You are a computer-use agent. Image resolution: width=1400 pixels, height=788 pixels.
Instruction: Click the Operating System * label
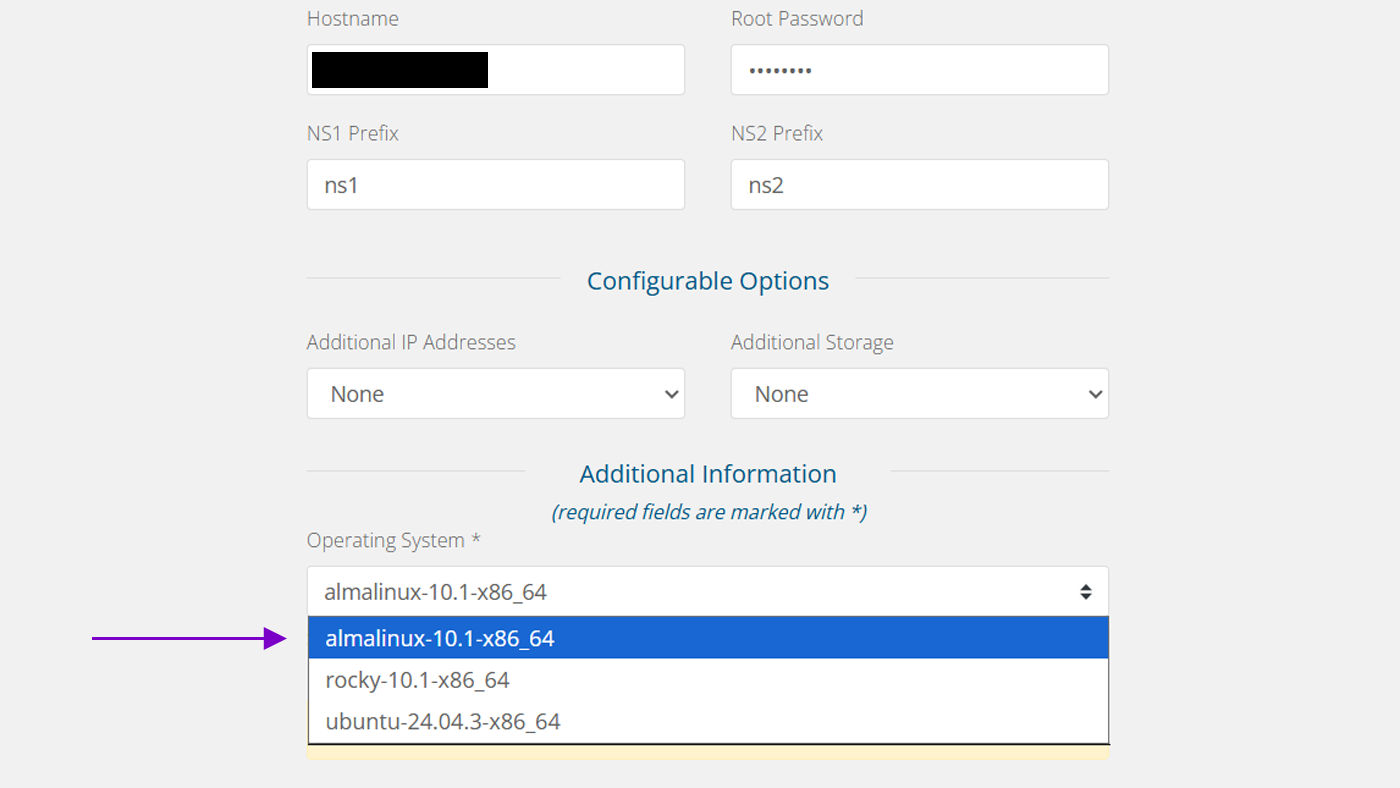394,541
